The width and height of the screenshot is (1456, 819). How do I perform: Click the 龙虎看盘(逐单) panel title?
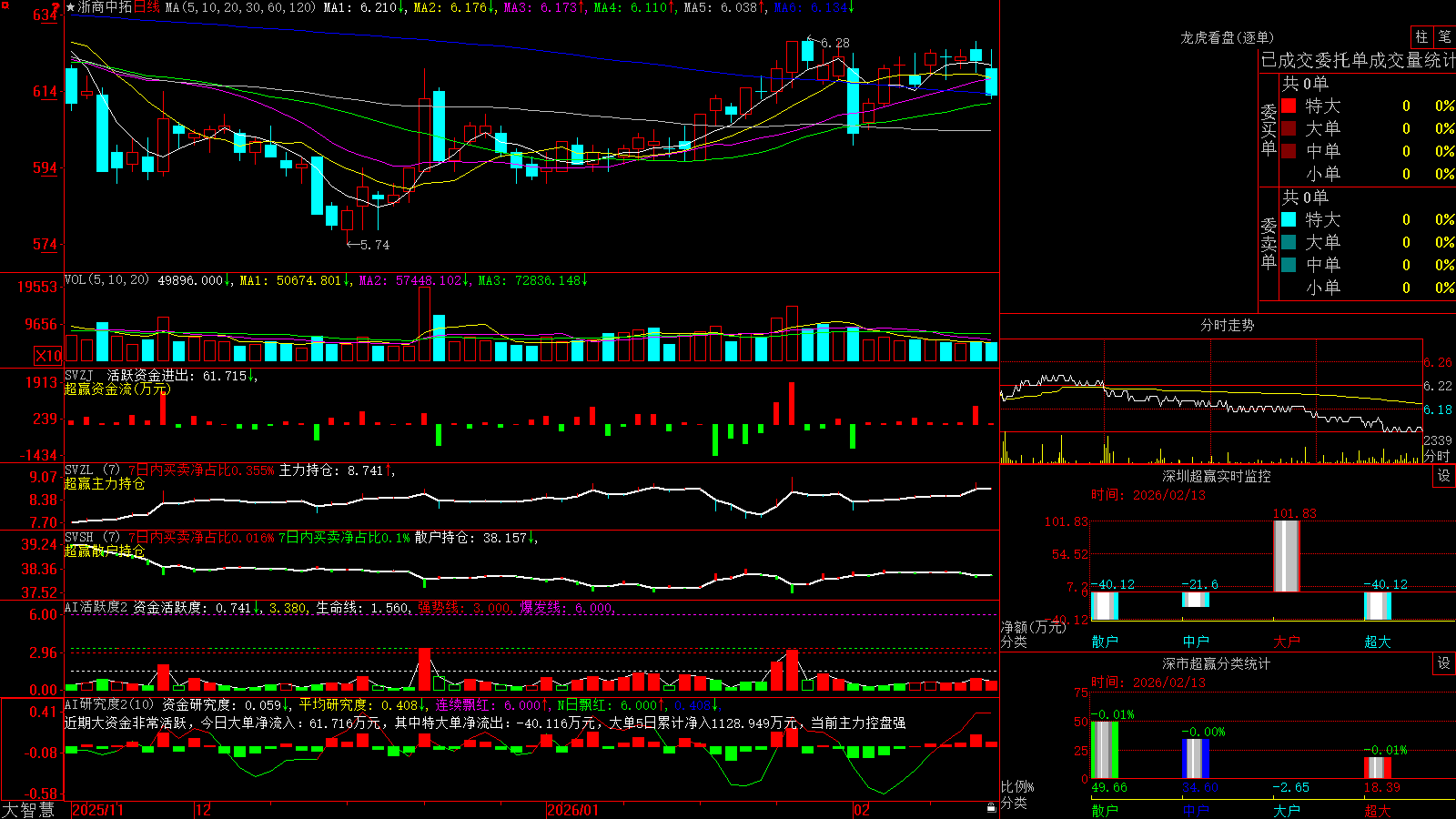pos(1227,37)
